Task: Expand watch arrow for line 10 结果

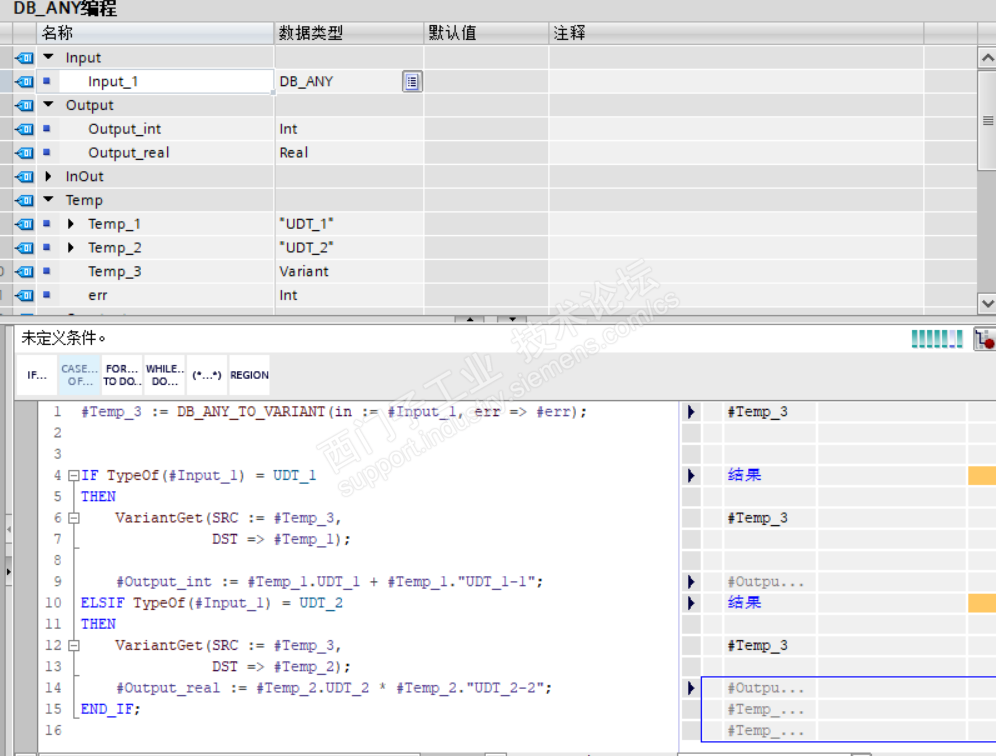Action: point(691,602)
